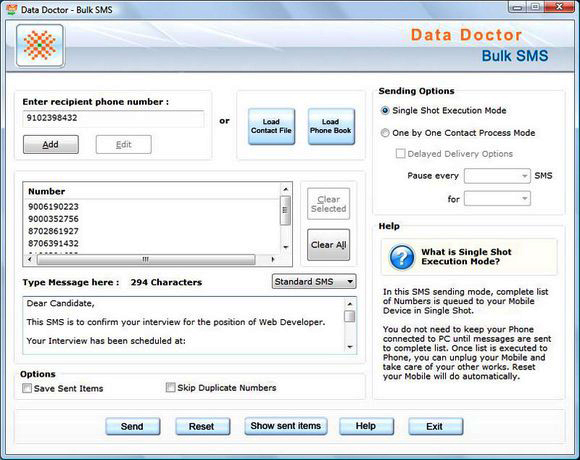
Task: Expand the Pause every SMS dropdown
Action: [x=498, y=176]
